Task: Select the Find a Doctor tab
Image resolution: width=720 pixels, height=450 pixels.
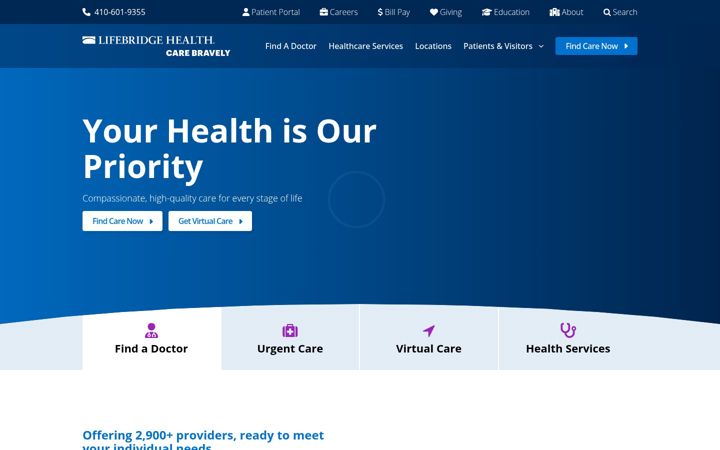Action: coord(152,338)
